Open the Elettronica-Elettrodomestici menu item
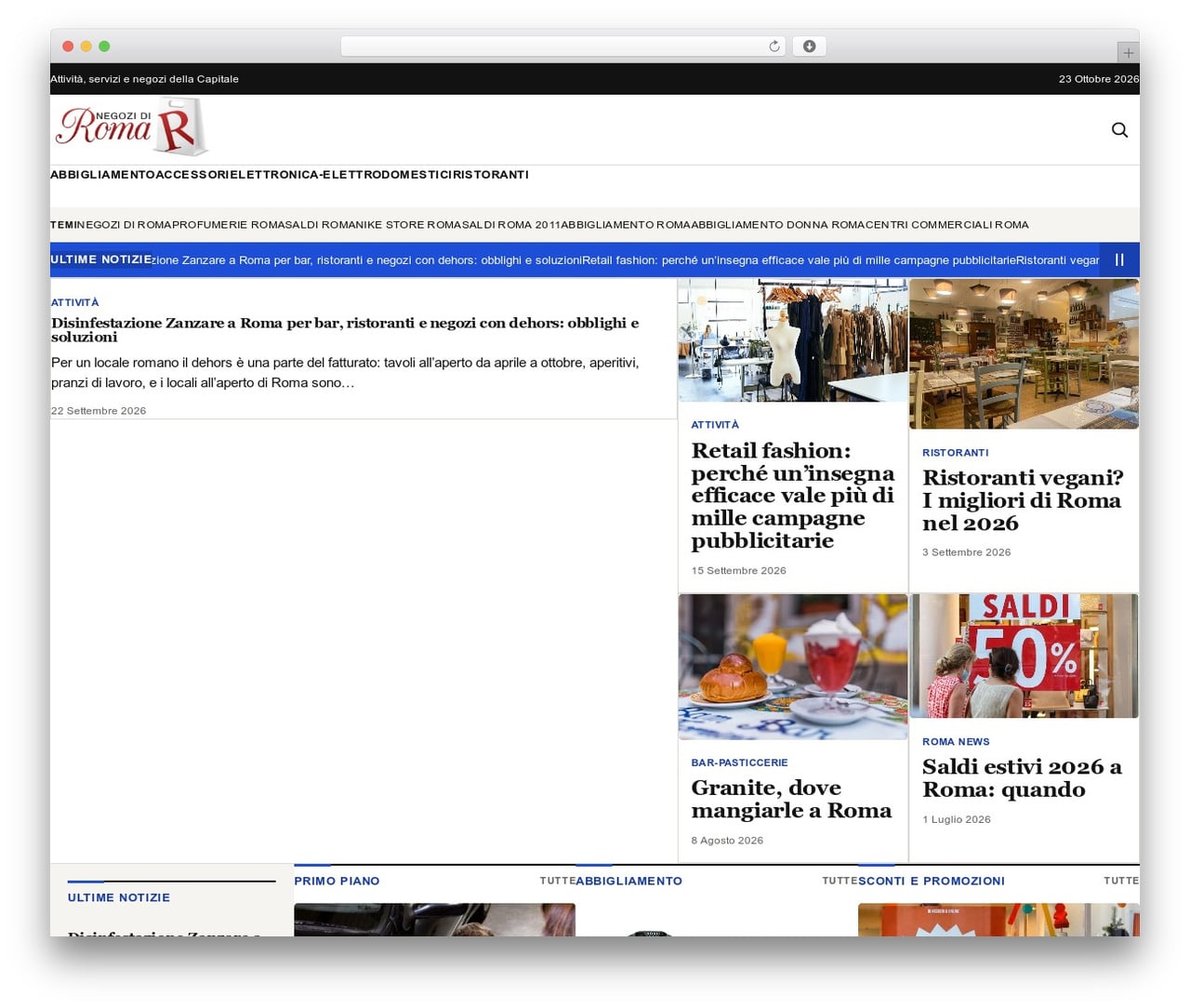Screen dimensions: 1190x1008 [341, 175]
